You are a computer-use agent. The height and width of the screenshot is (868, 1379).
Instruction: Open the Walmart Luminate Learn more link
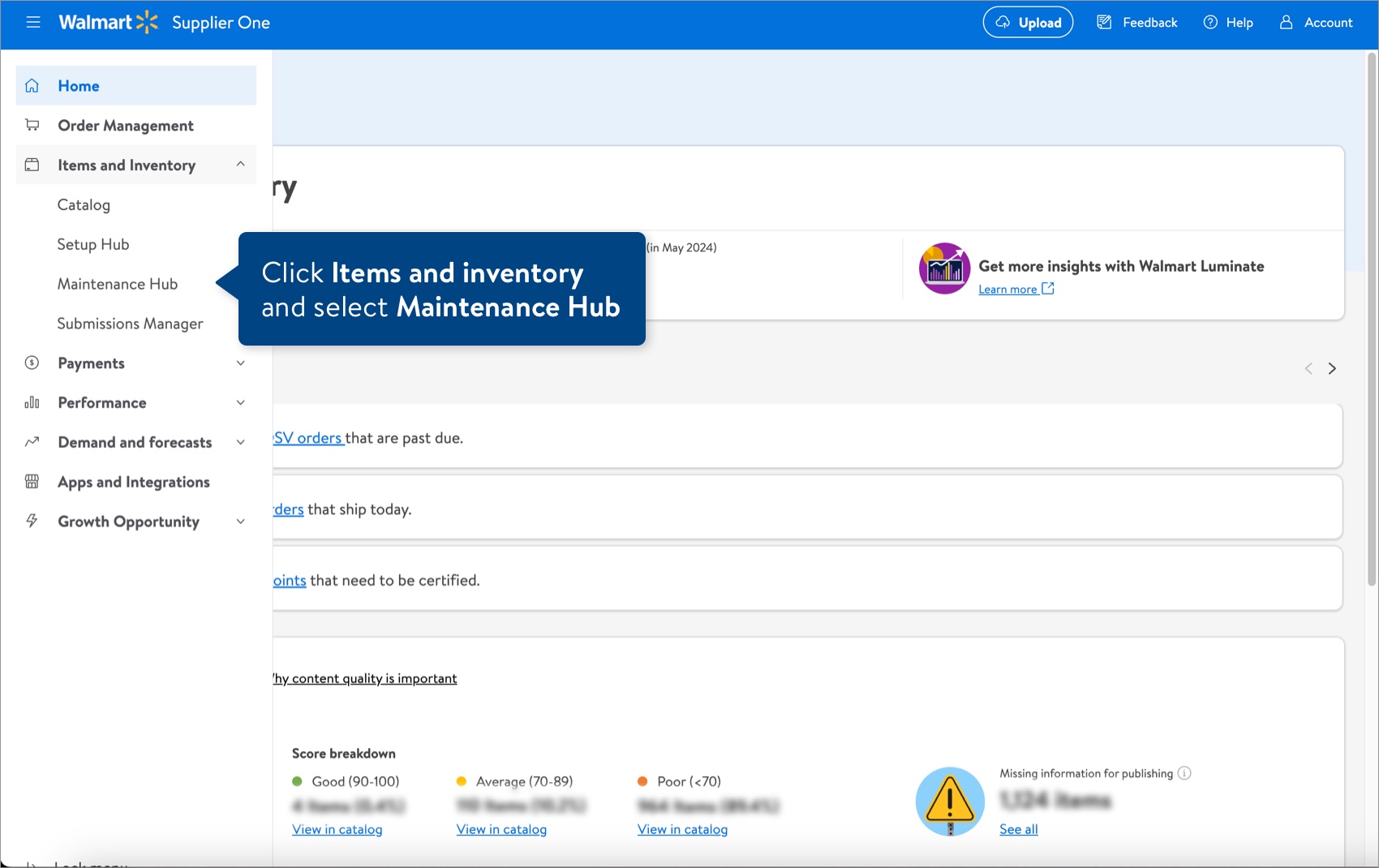(1008, 289)
